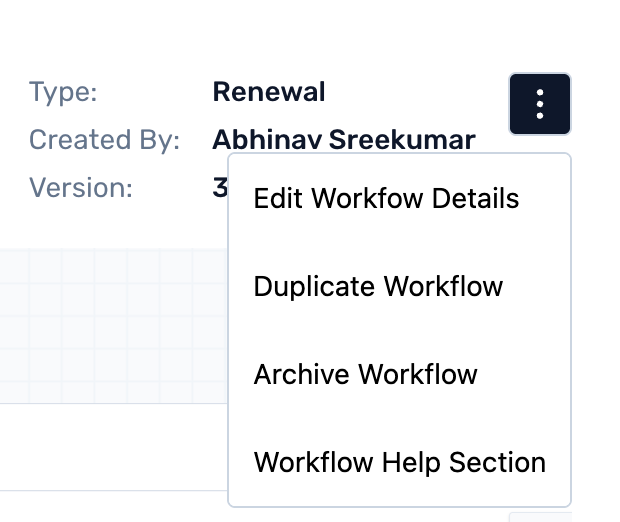The image size is (620, 522).
Task: Click the word Details in the edit entry
Action: click(x=474, y=198)
